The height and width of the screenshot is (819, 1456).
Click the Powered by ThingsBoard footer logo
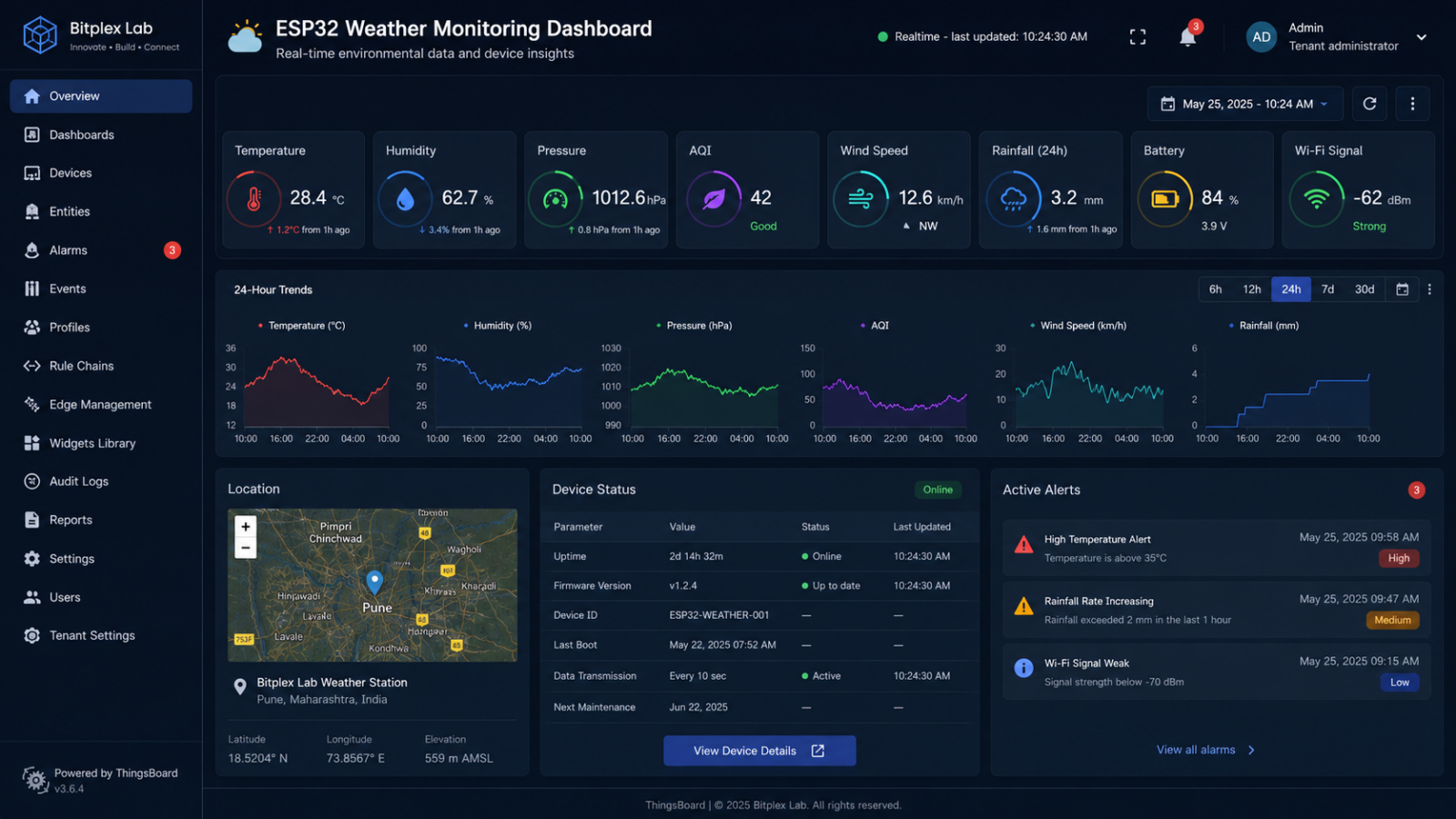(x=35, y=780)
